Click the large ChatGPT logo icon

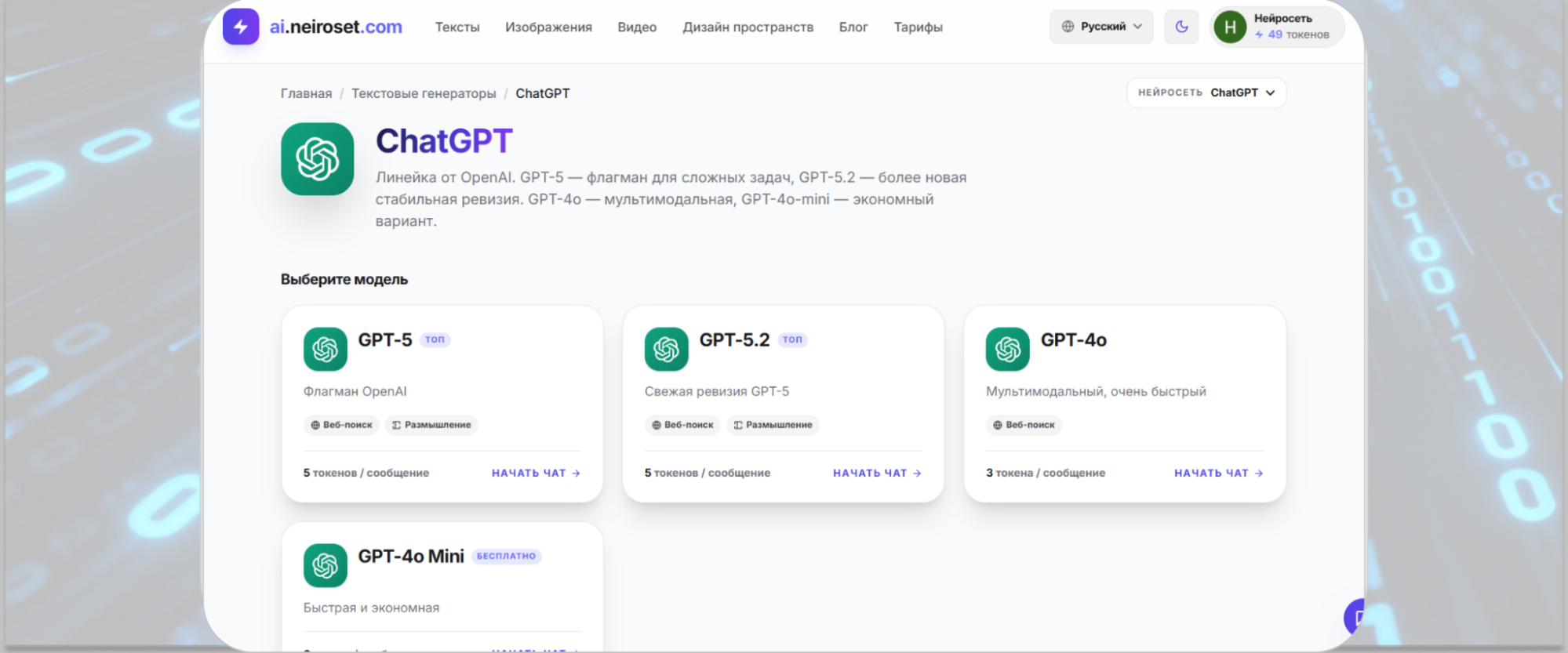click(318, 159)
